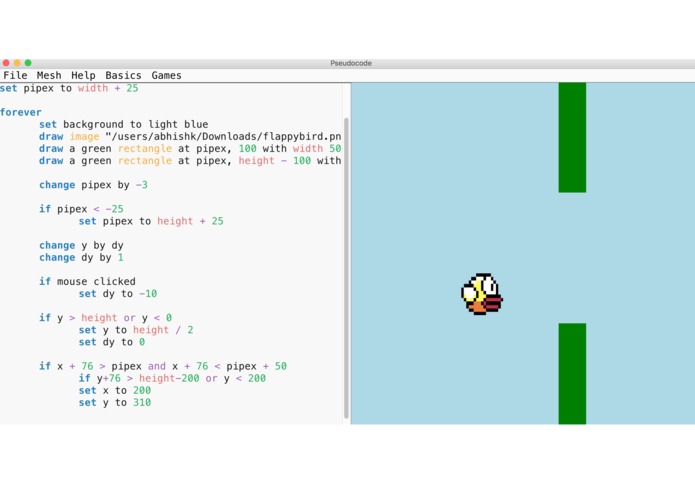Open the Basics menu
The image size is (695, 494).
tap(123, 75)
